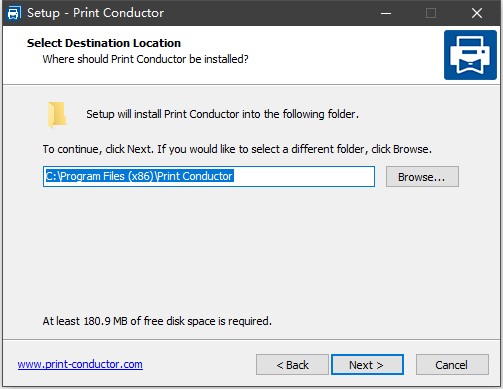This screenshot has height=389, width=503.
Task: Click the Setup - Print Conductor title text
Action: 95,13
